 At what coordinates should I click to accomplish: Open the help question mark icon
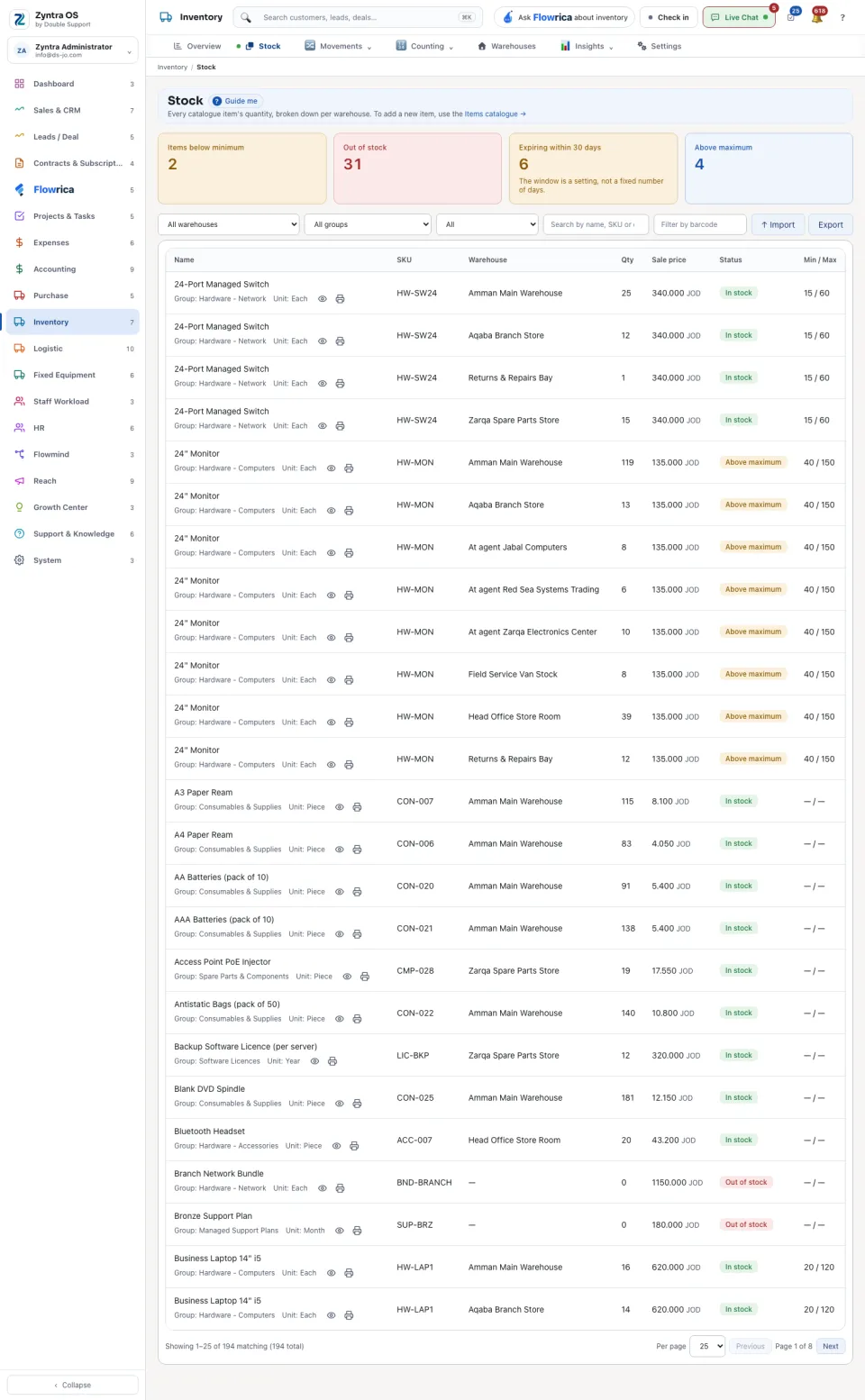(842, 17)
